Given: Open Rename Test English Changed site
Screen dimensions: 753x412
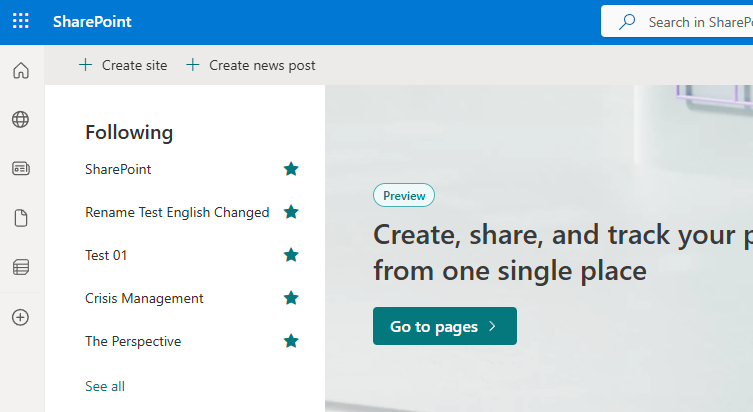Looking at the screenshot, I should click(x=177, y=212).
